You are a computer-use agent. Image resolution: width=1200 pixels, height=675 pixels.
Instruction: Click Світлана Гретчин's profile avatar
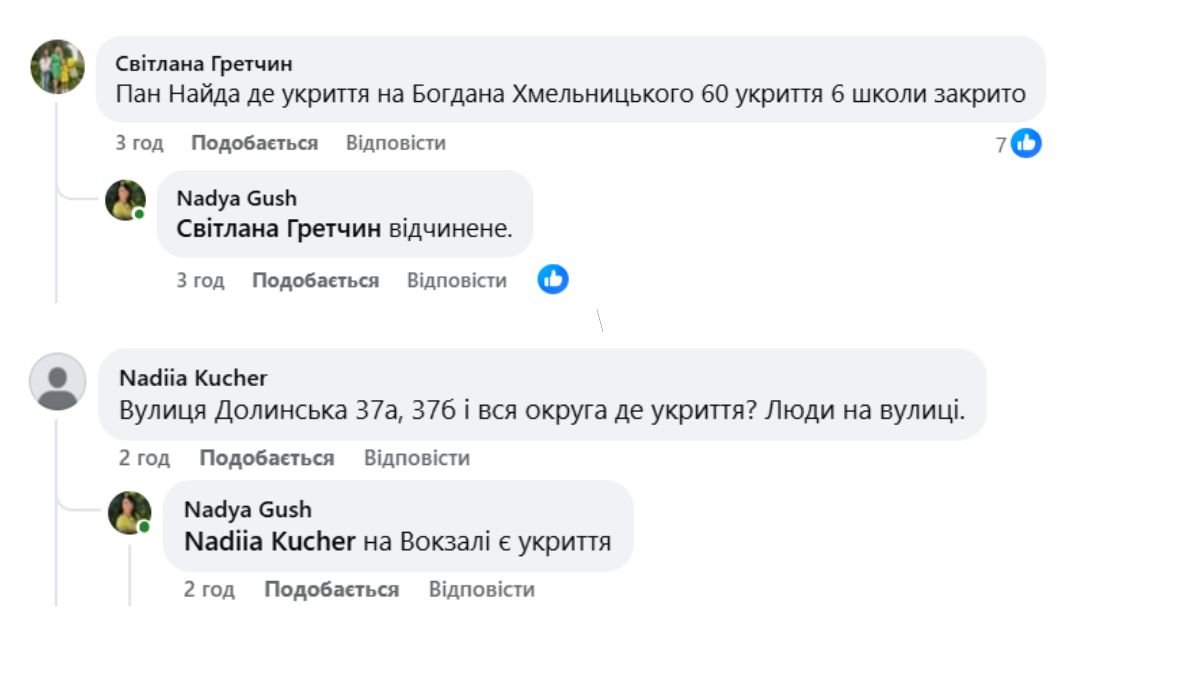pyautogui.click(x=57, y=67)
